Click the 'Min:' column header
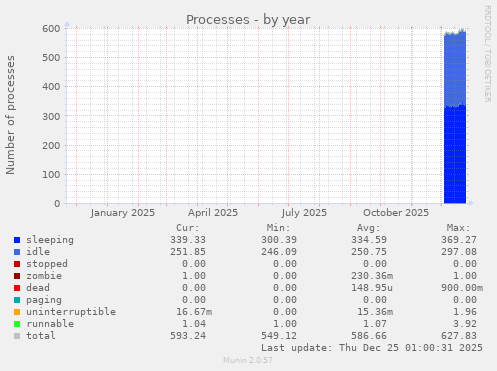497x371 pixels. 278,228
